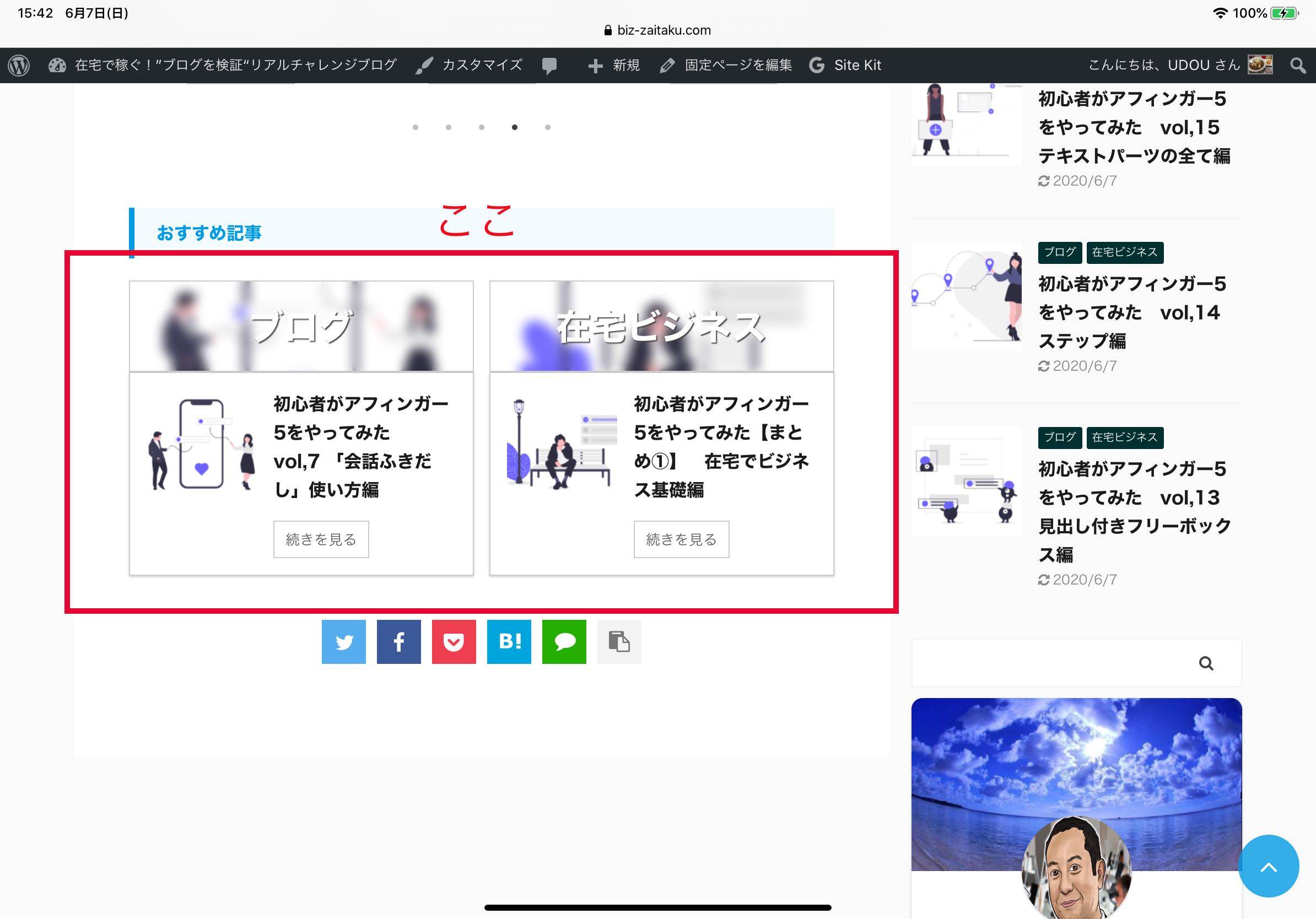Select the third carousel dot
Image resolution: width=1316 pixels, height=919 pixels.
pyautogui.click(x=482, y=127)
